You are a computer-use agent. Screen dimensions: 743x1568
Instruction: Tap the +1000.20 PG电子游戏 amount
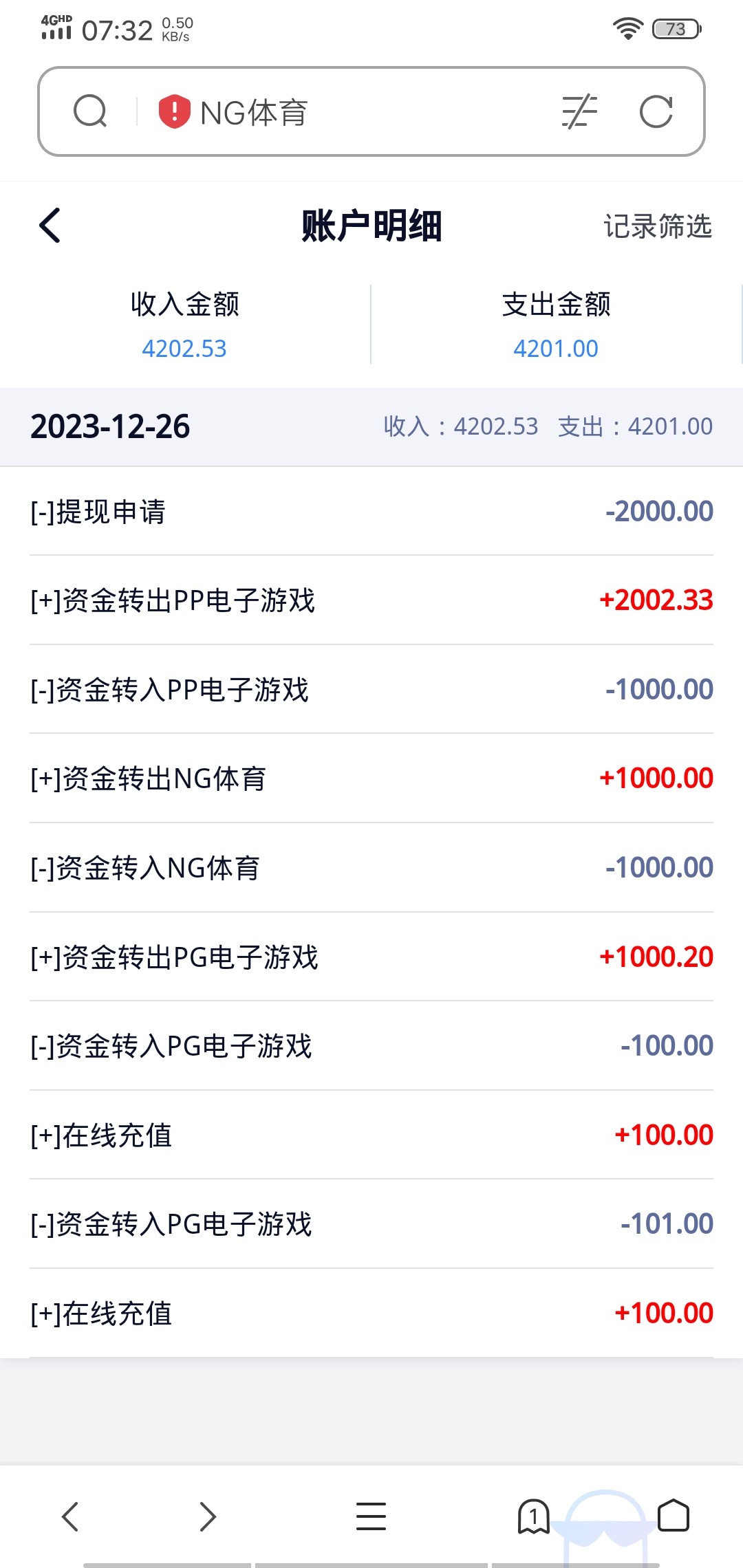[x=656, y=957]
